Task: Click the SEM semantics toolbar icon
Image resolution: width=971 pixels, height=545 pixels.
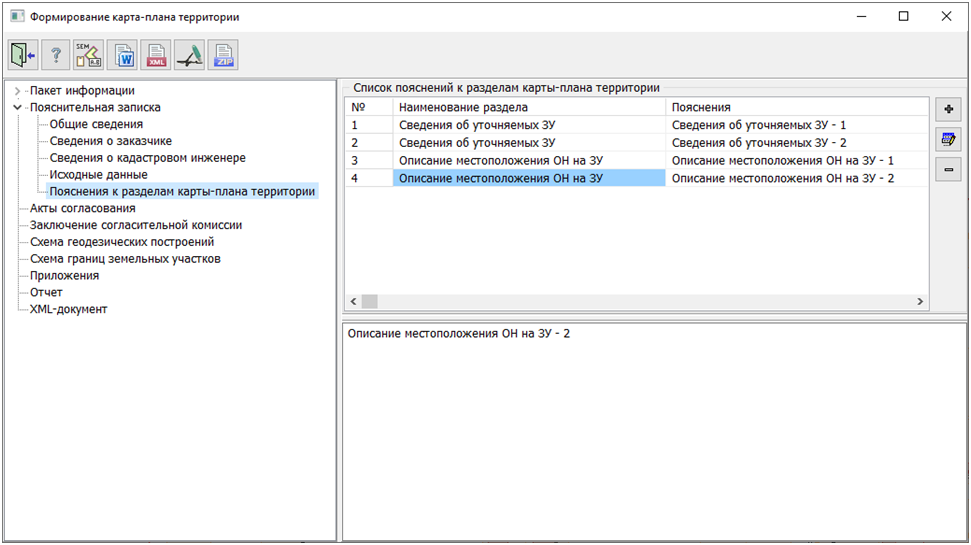Action: 89,56
